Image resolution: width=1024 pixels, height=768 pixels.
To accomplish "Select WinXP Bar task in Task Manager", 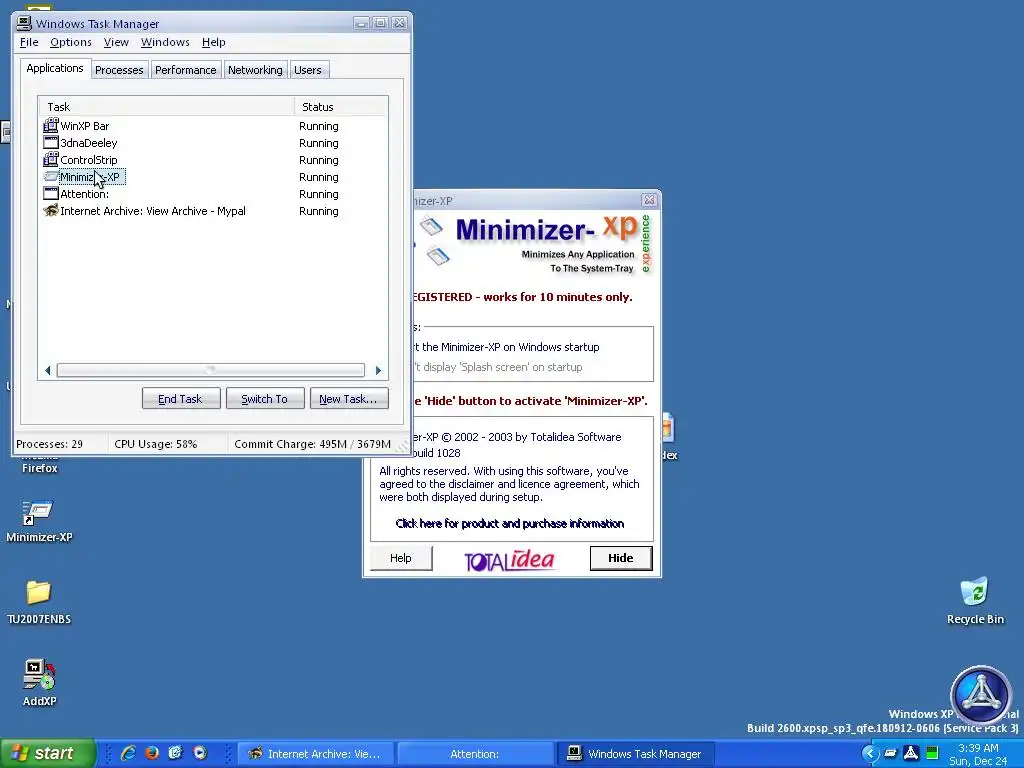I will pyautogui.click(x=213, y=126).
